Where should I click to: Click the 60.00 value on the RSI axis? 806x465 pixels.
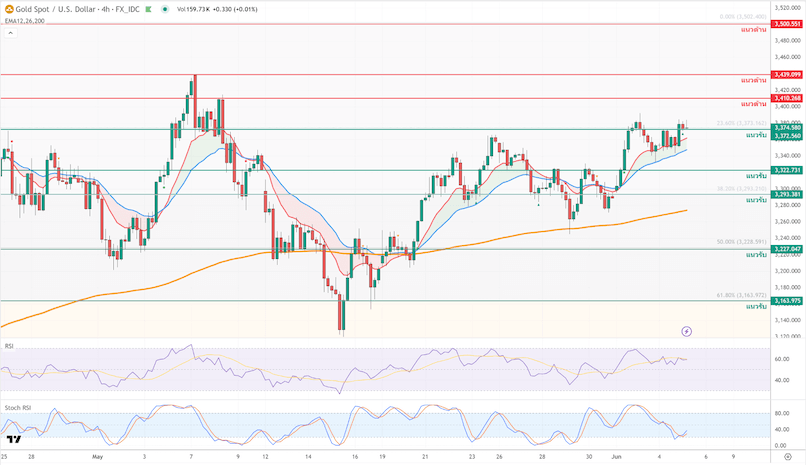coord(782,359)
